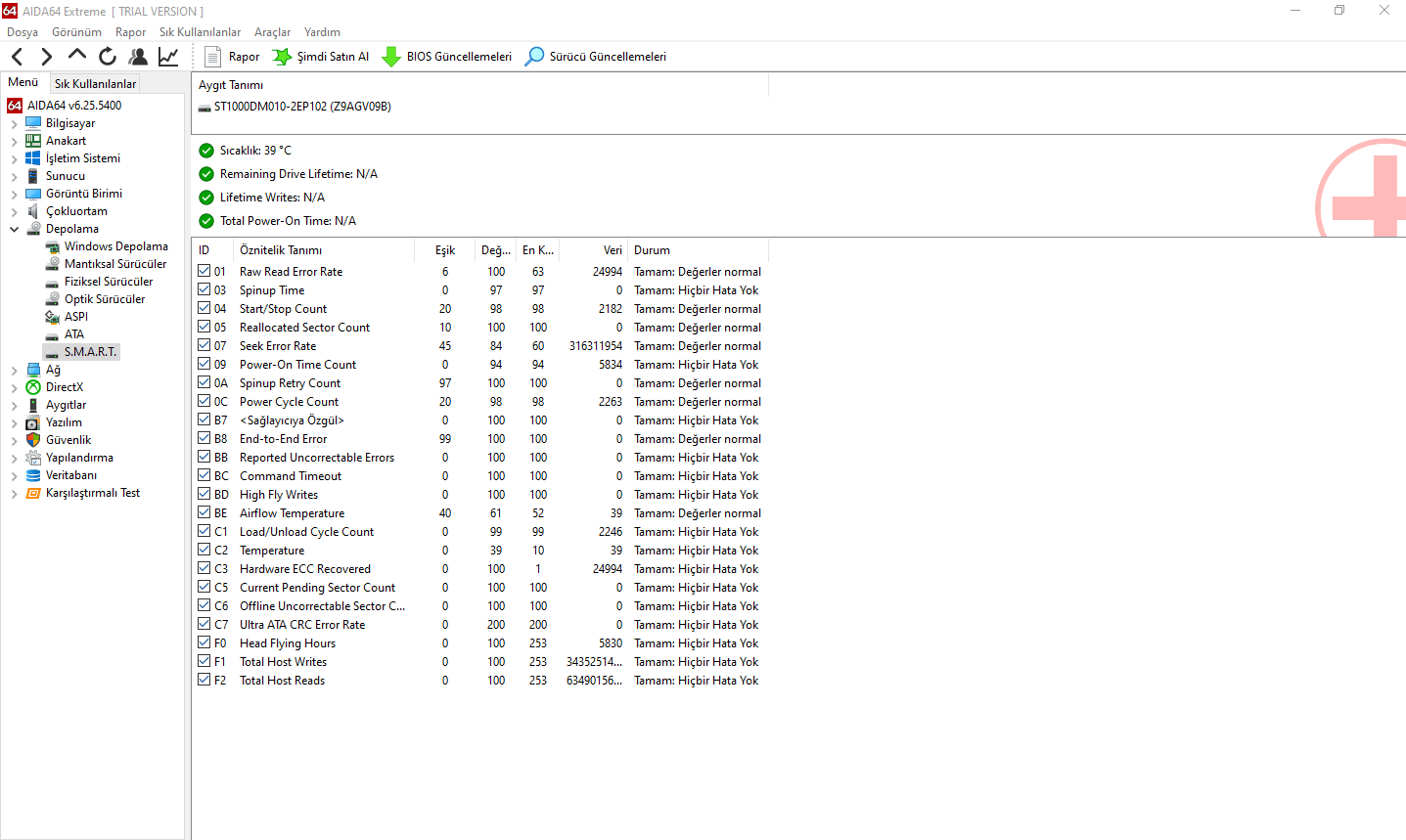The width and height of the screenshot is (1406, 840).
Task: Refresh the page with the reload icon
Action: (108, 57)
